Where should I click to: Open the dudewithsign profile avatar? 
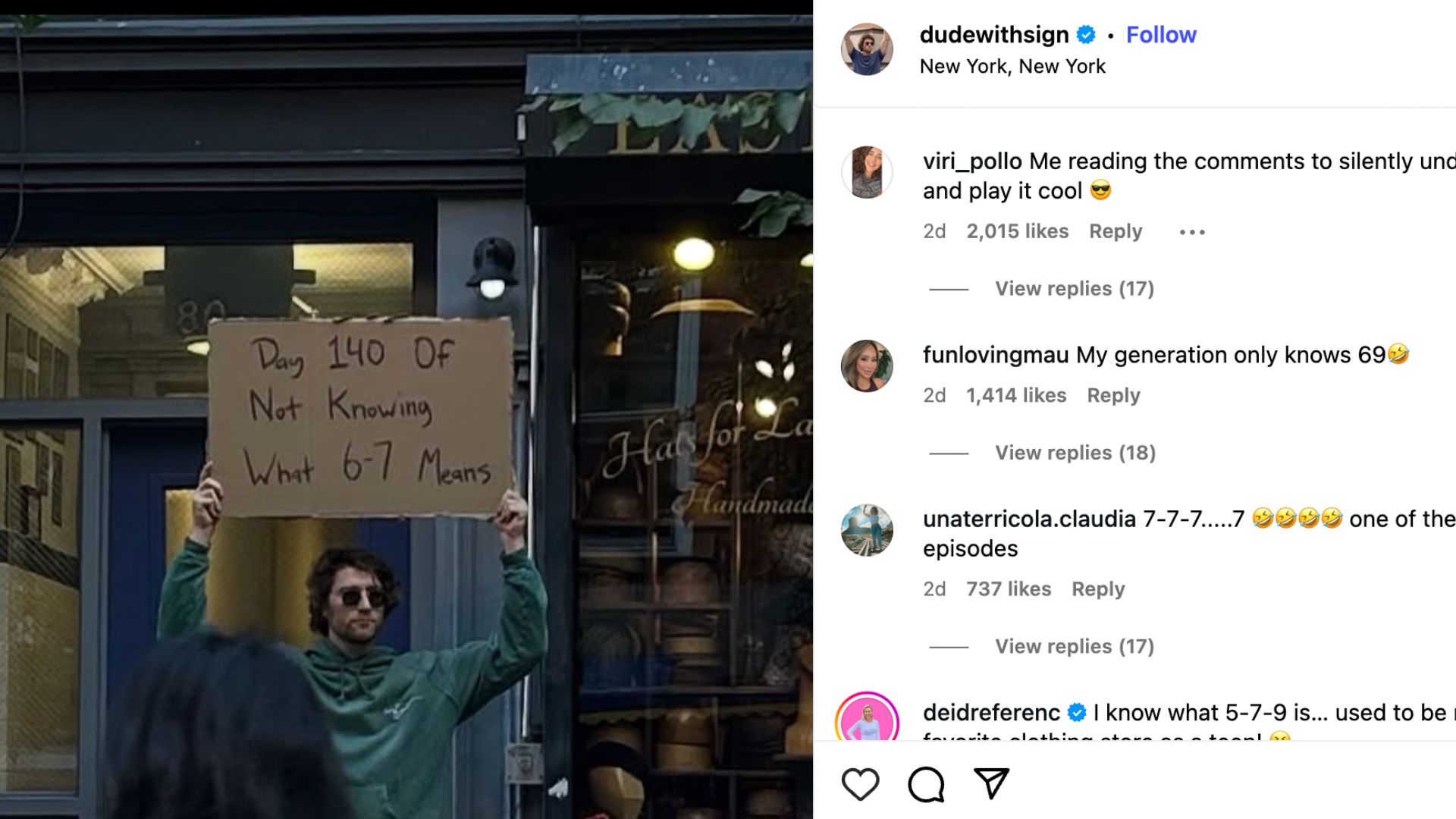tap(867, 49)
